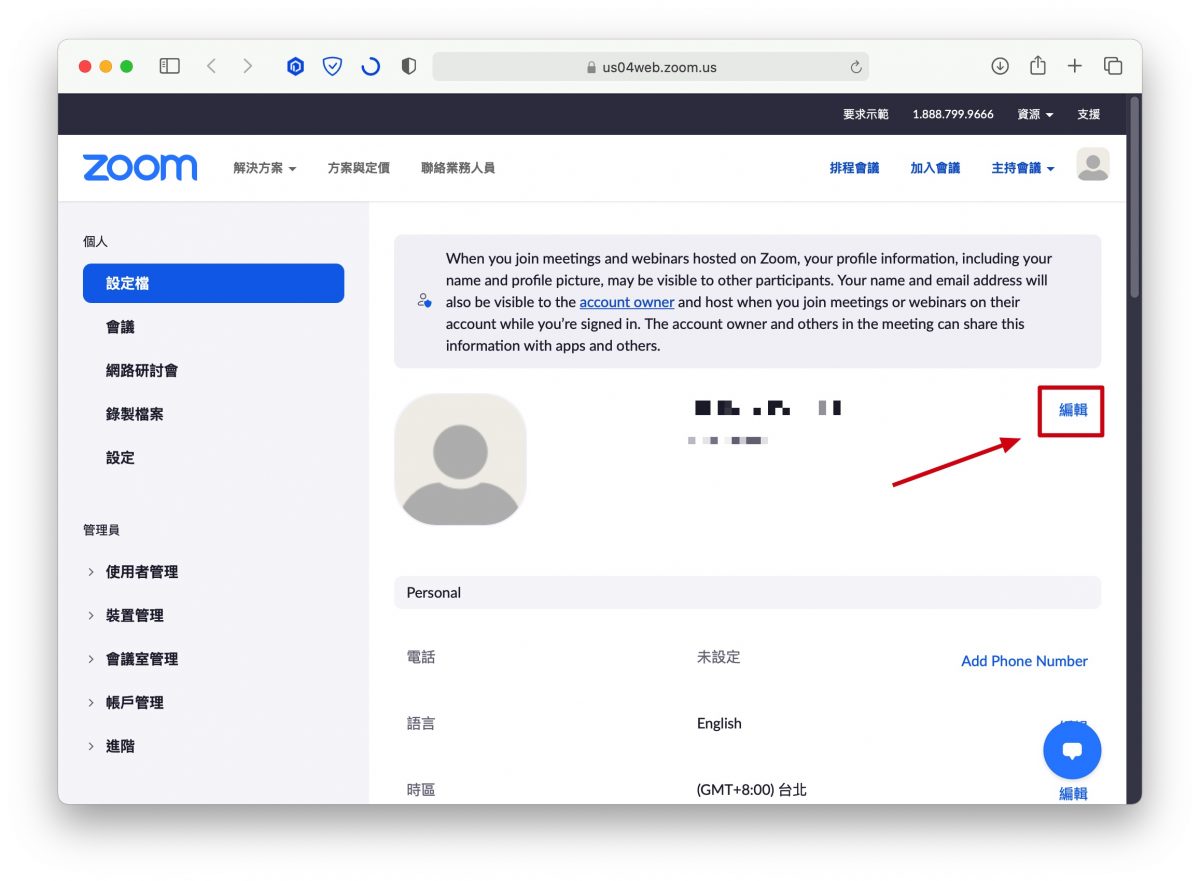Show Safari tab overview icon
The width and height of the screenshot is (1200, 881).
pos(1113,66)
